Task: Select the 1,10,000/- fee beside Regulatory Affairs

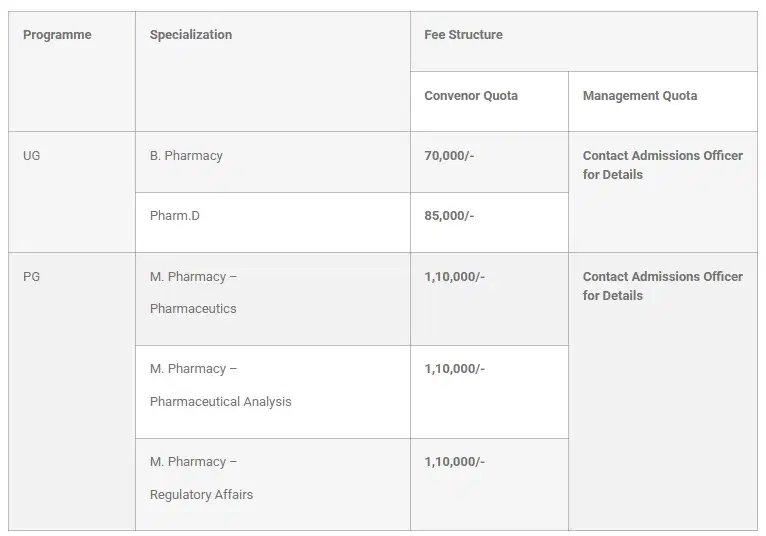Action: [454, 462]
